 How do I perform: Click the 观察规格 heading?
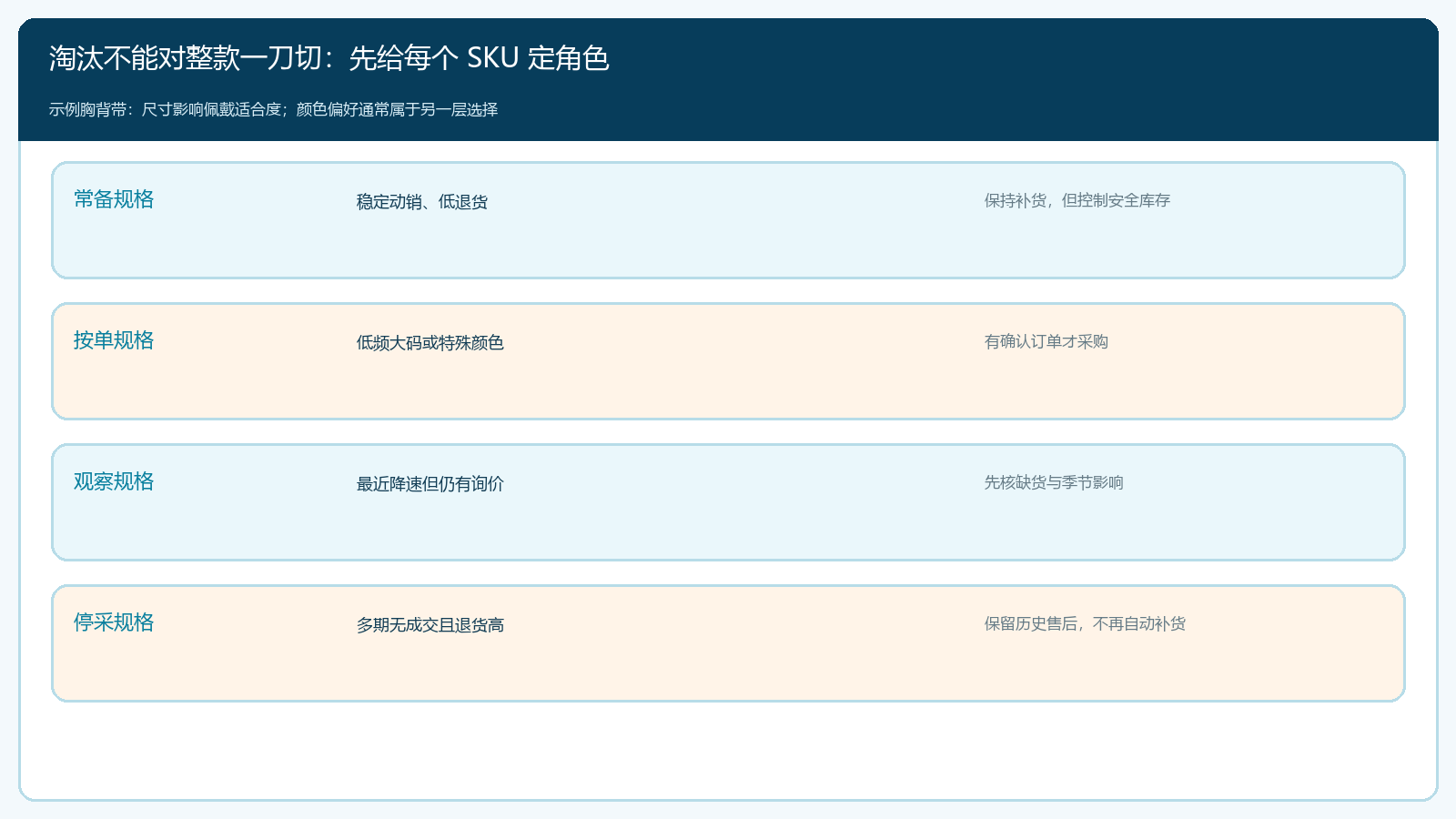(x=114, y=481)
